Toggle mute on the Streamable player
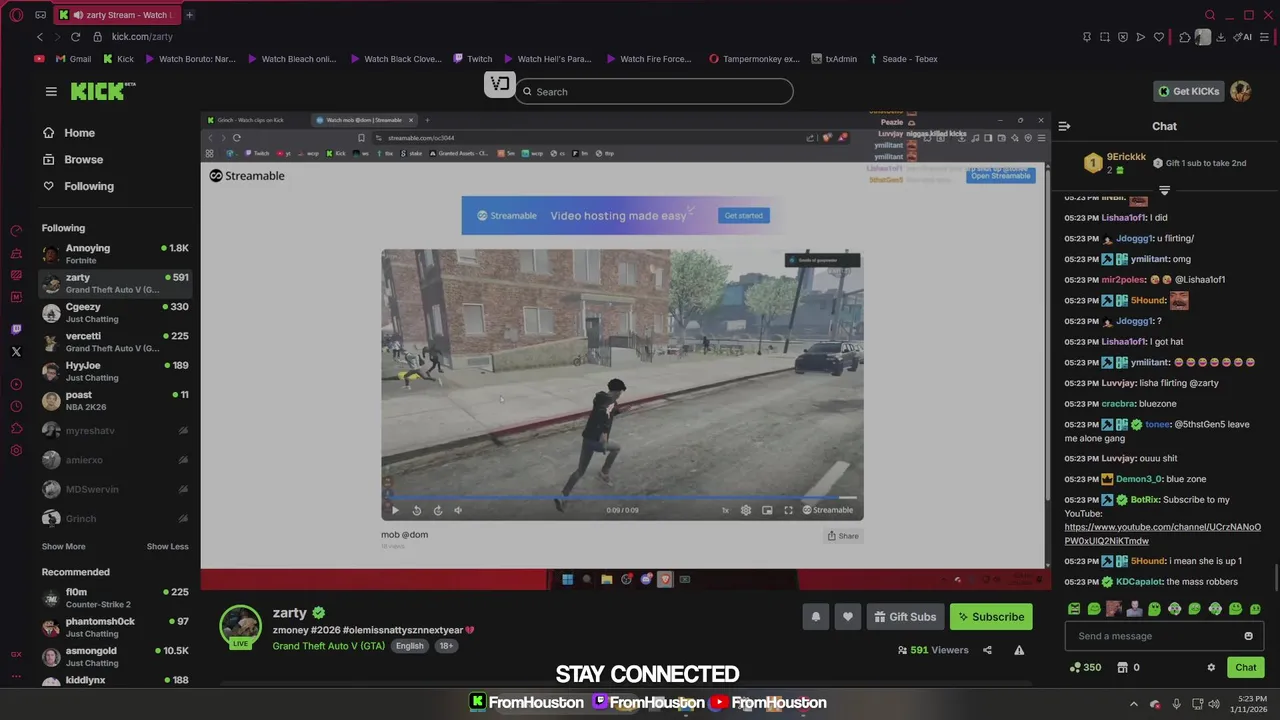This screenshot has width=1280, height=720. 458,510
